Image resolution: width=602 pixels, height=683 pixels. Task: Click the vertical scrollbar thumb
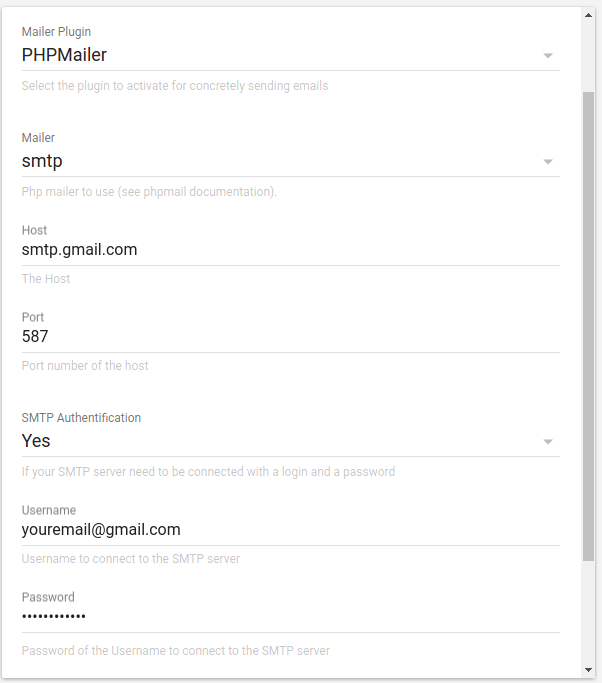[588, 326]
